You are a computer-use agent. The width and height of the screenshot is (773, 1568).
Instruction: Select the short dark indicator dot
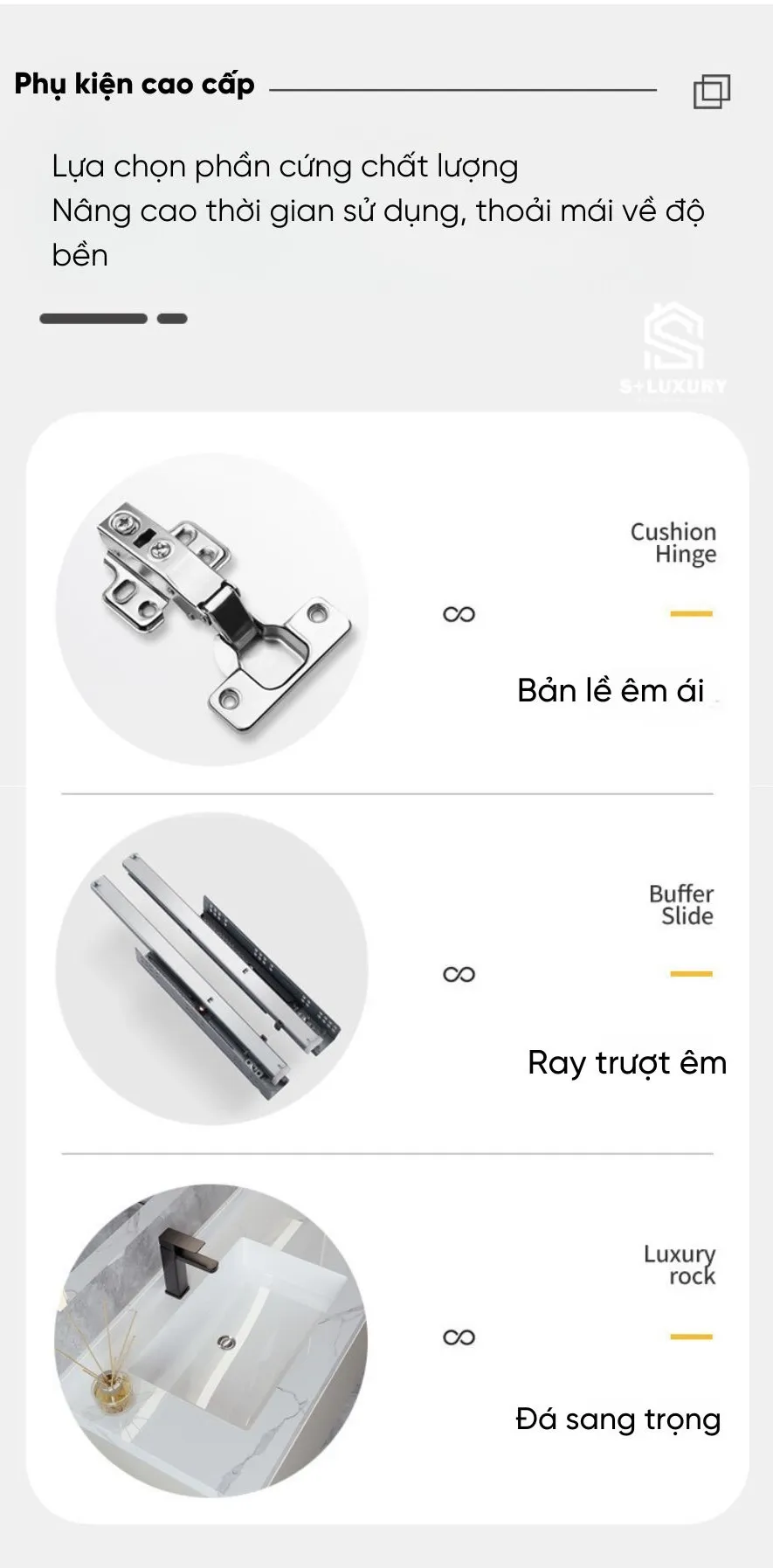[x=172, y=319]
